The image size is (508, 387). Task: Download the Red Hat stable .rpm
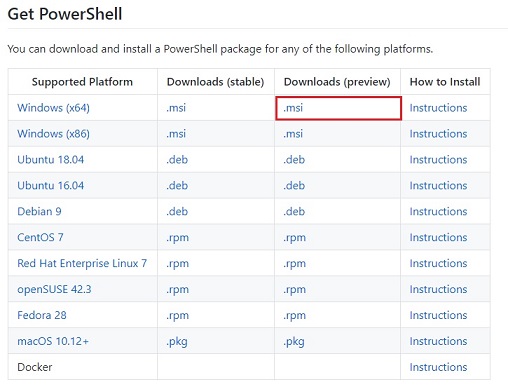pos(177,264)
